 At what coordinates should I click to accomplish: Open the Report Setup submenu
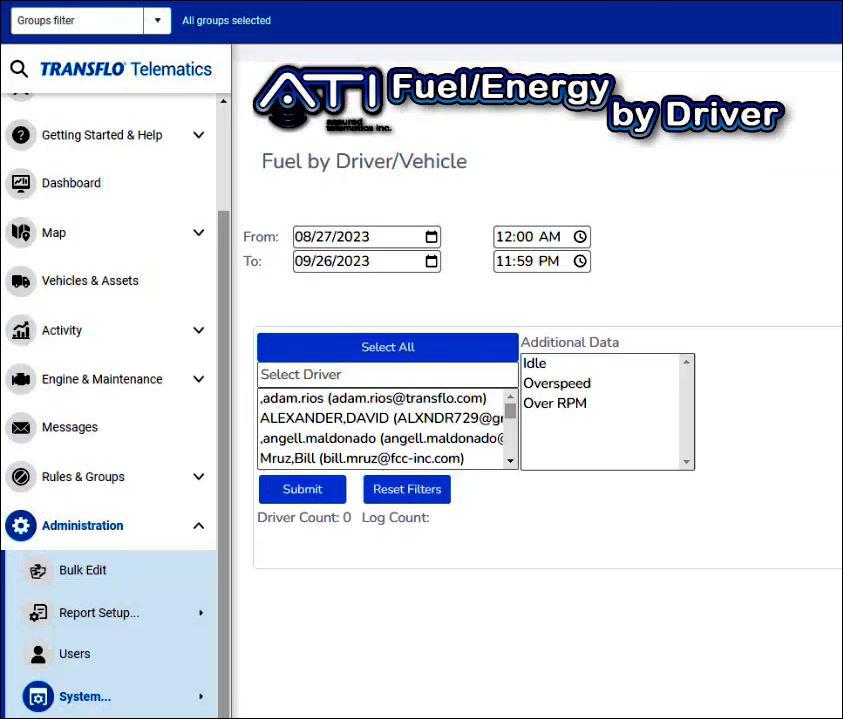(99, 613)
